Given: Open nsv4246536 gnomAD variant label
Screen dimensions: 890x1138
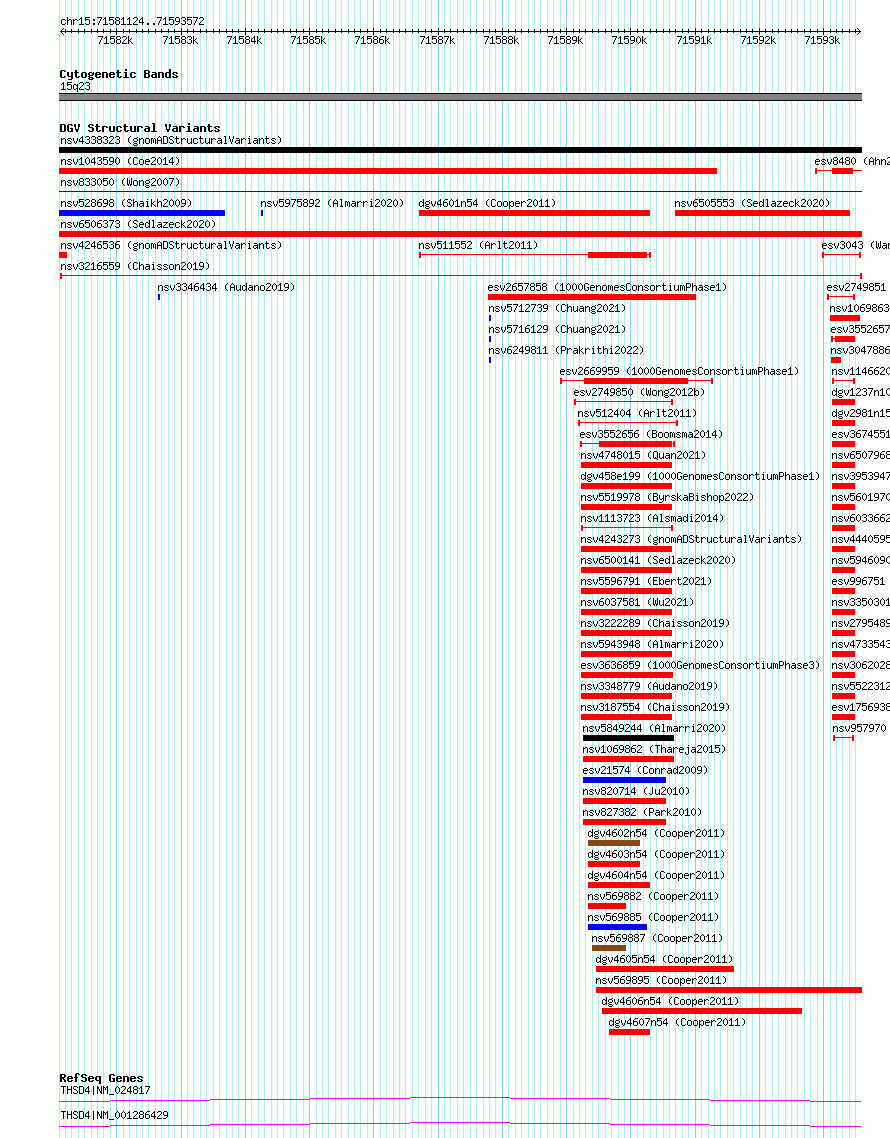Looking at the screenshot, I should pos(171,245).
